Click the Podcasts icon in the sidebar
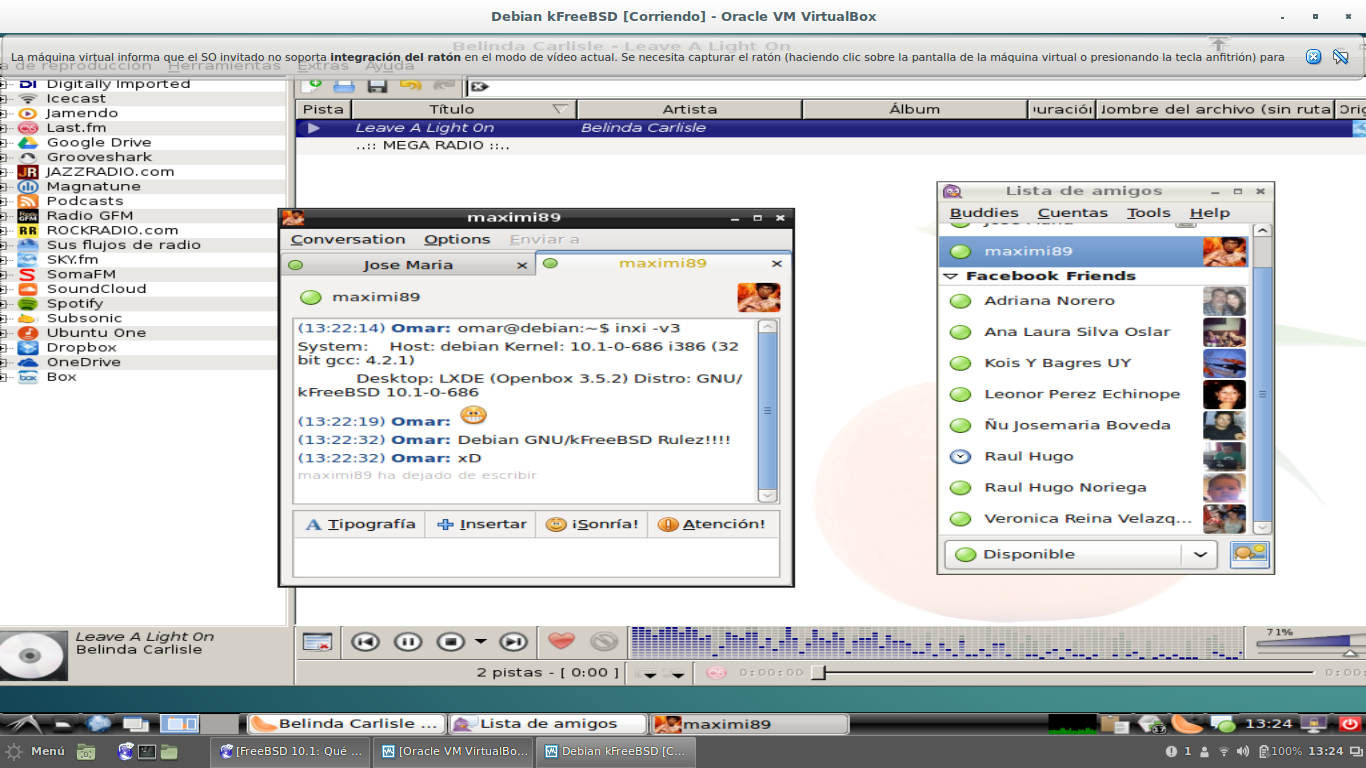 pyautogui.click(x=28, y=201)
